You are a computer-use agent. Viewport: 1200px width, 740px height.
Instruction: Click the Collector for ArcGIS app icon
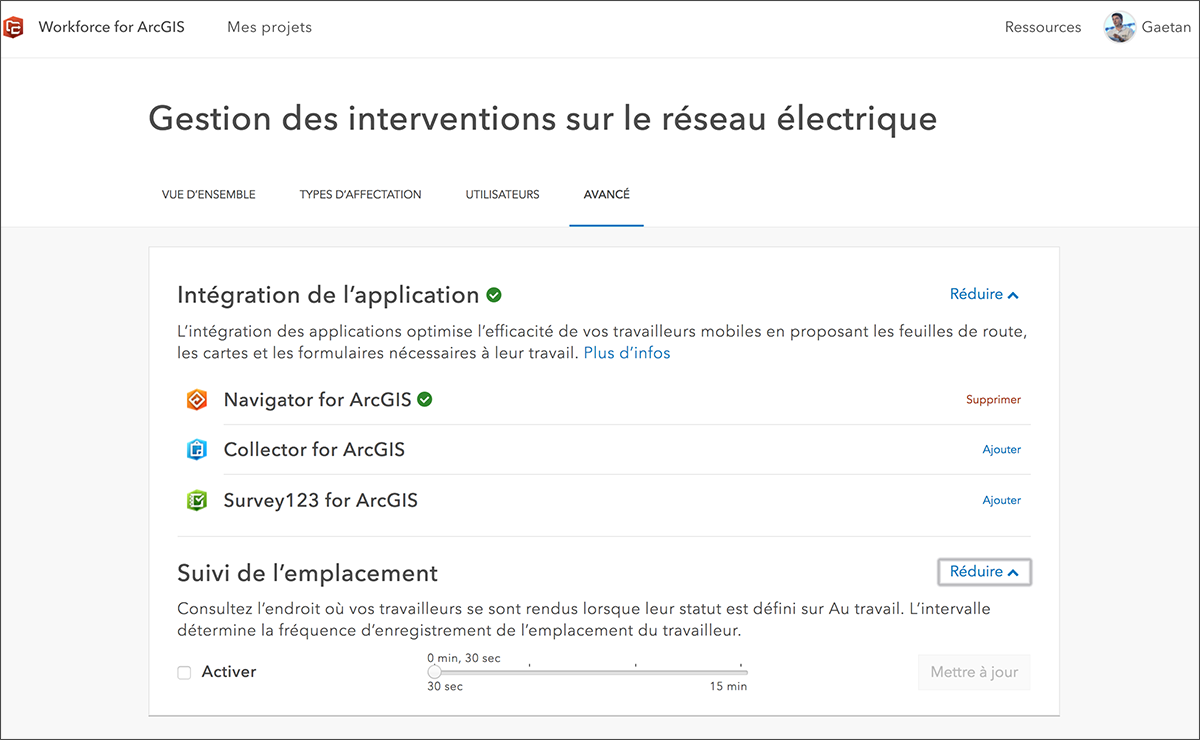pyautogui.click(x=197, y=450)
